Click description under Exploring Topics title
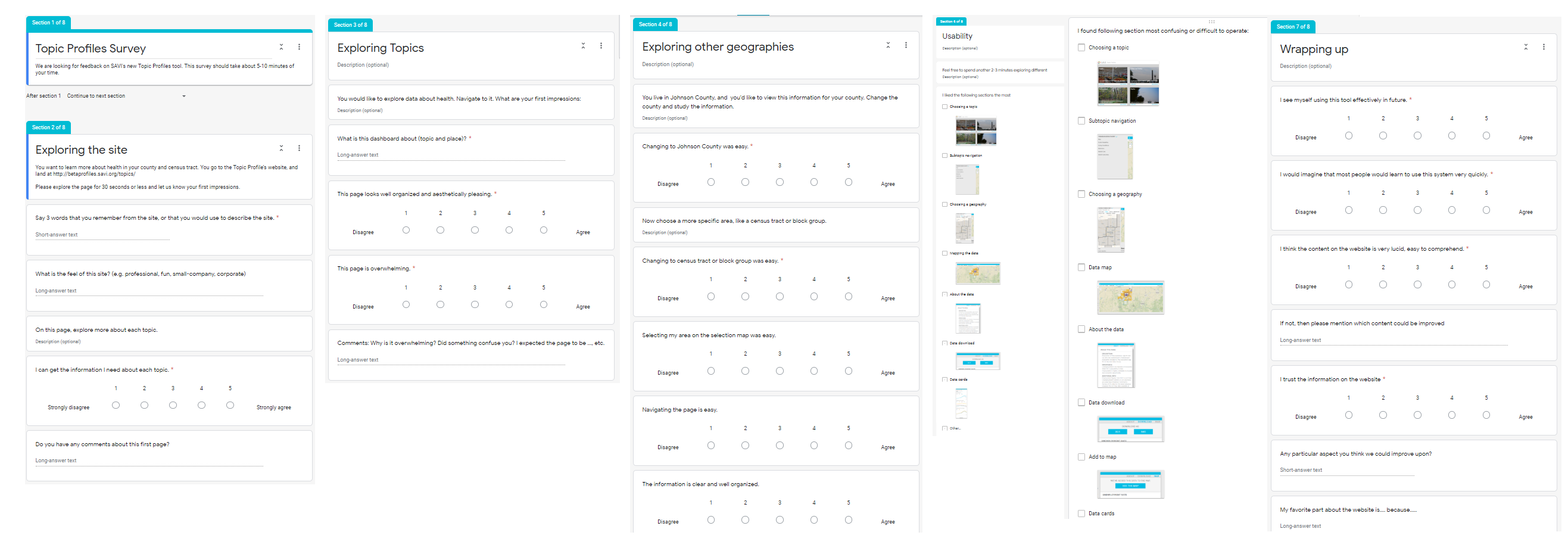1568x560 pixels. point(363,65)
